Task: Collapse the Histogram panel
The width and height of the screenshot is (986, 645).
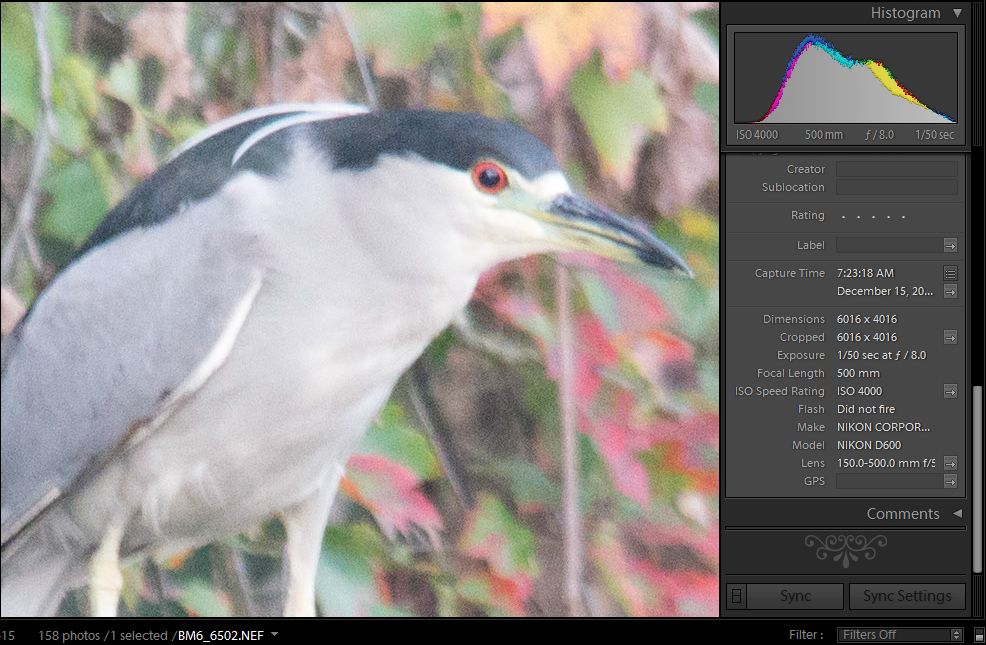Action: [x=957, y=13]
